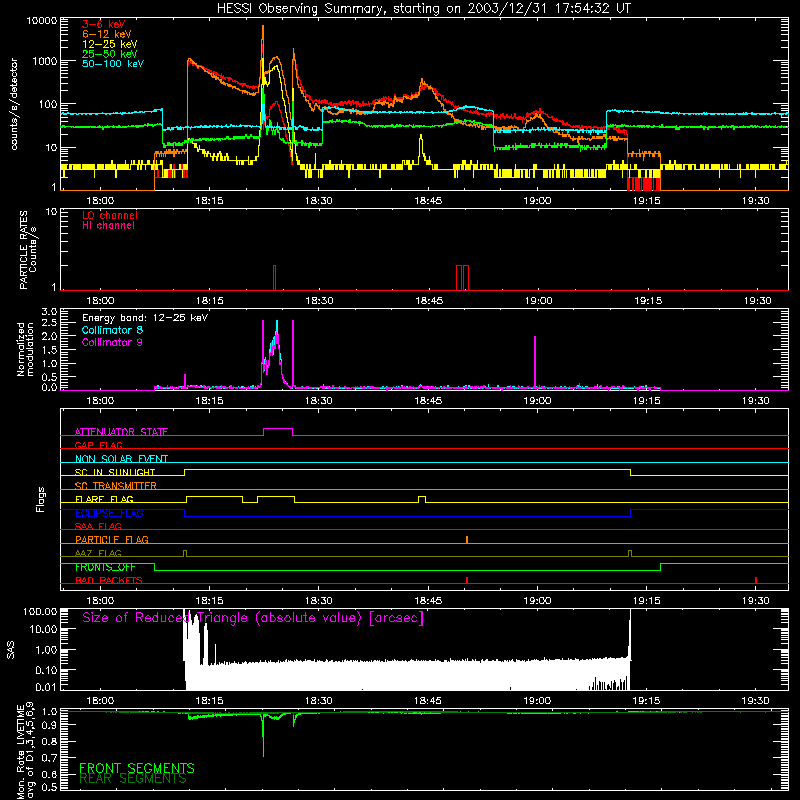The image size is (800, 800).
Task: Select the 6-12 keV legend label
Action: [x=107, y=34]
